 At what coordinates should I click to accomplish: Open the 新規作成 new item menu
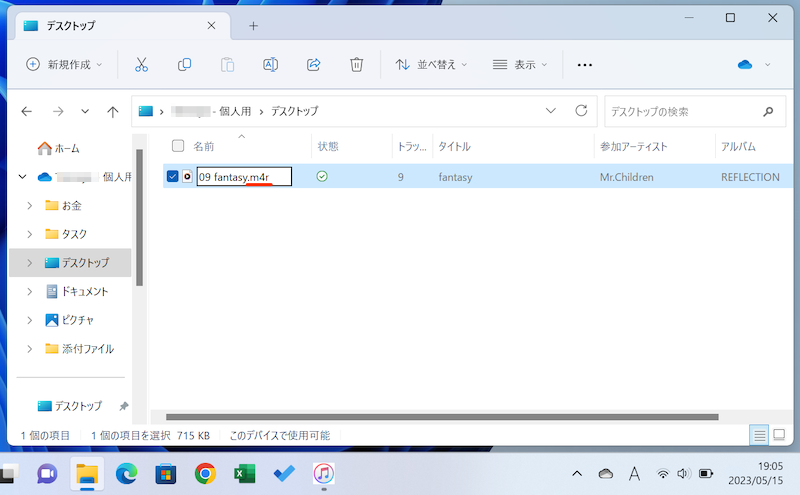coord(64,64)
